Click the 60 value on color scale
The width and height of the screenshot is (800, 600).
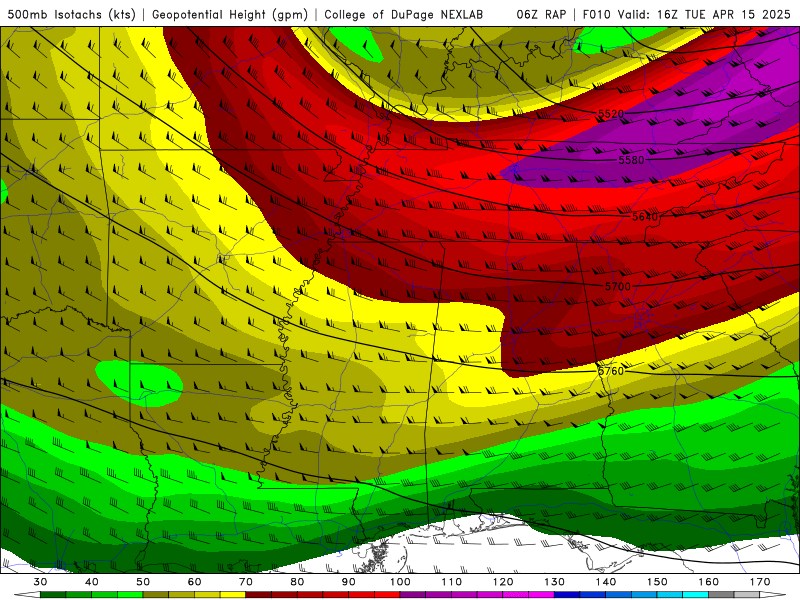coord(194,582)
